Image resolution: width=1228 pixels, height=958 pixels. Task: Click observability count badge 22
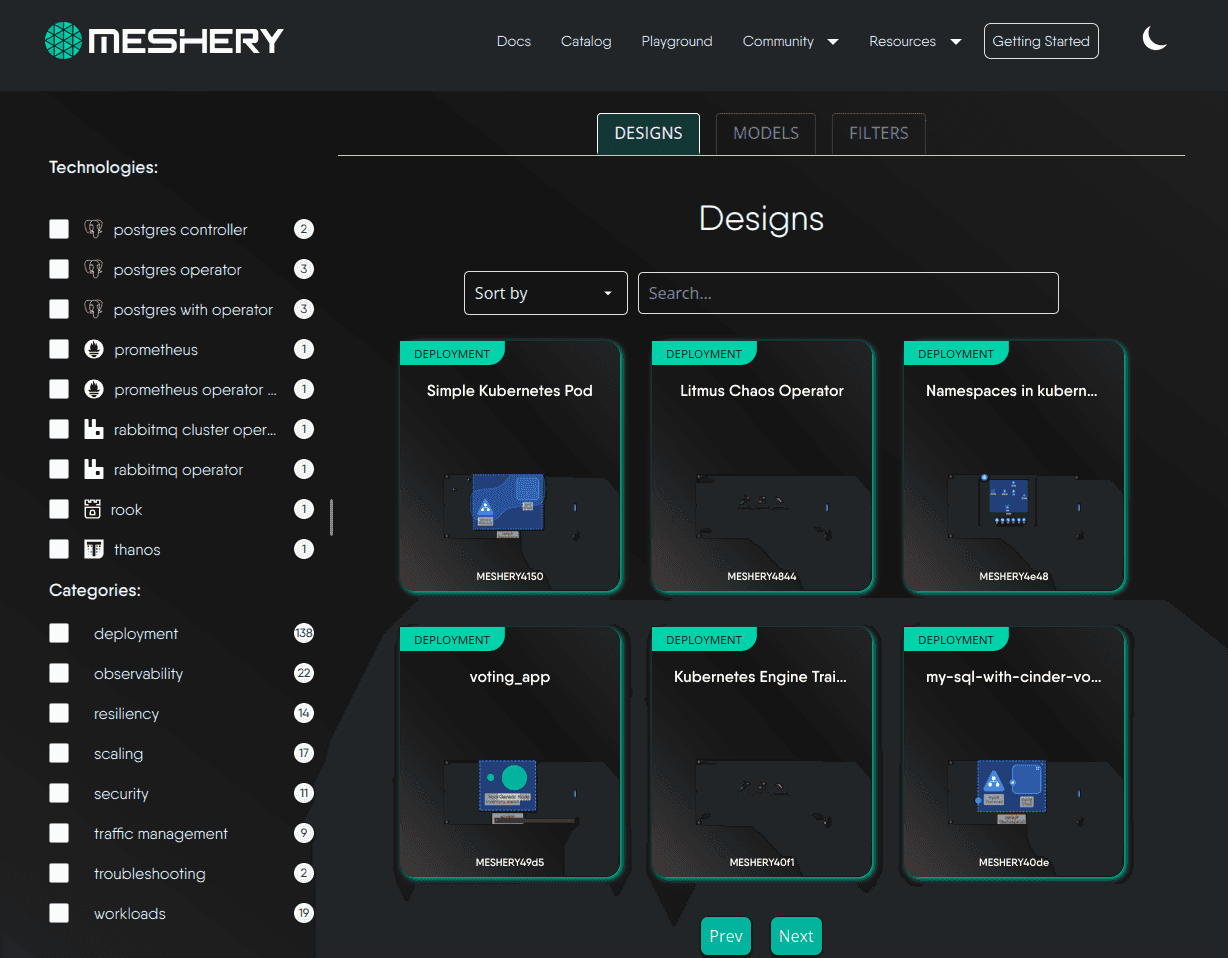[x=304, y=673]
